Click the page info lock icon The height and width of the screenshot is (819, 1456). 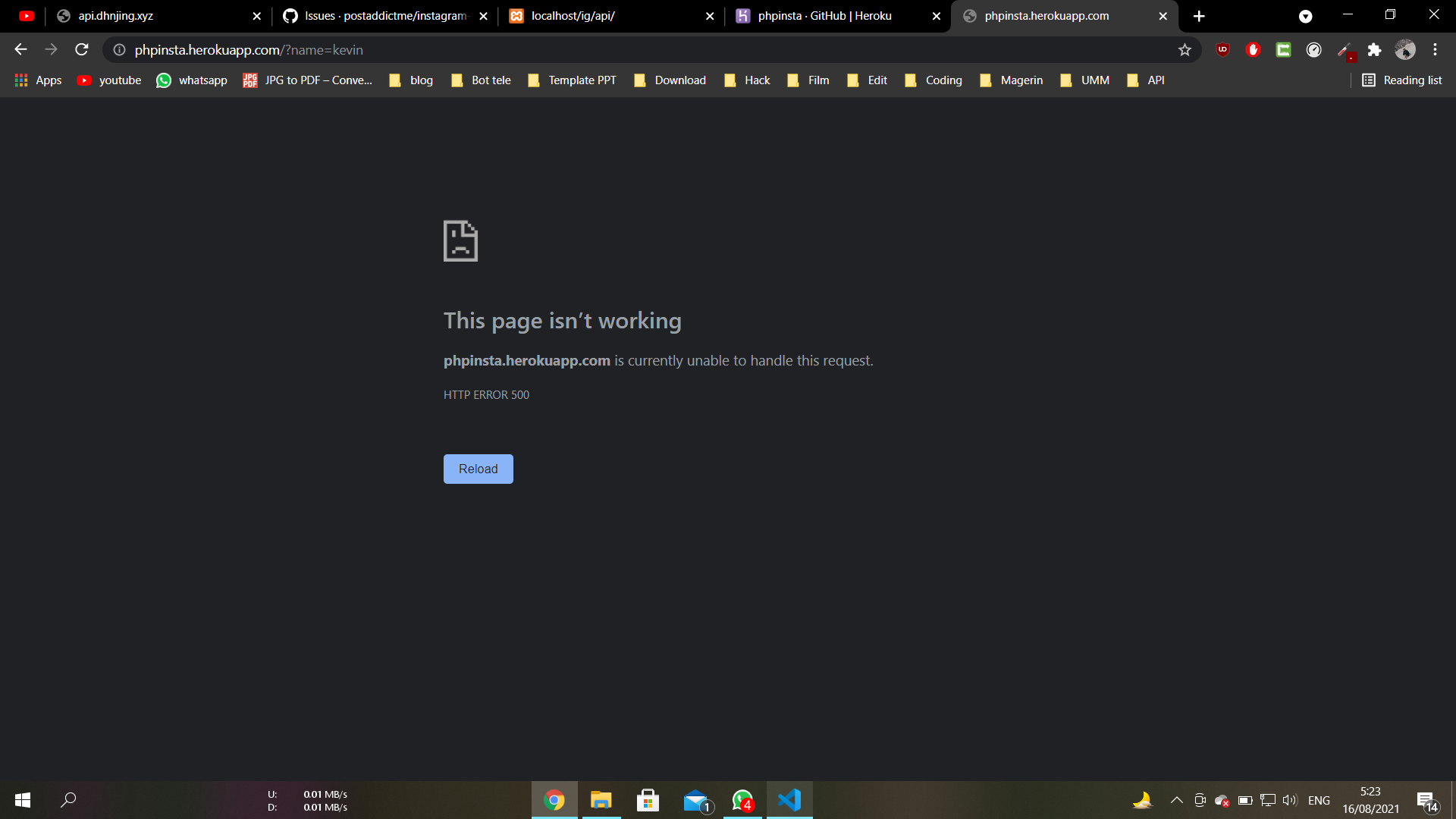119,50
